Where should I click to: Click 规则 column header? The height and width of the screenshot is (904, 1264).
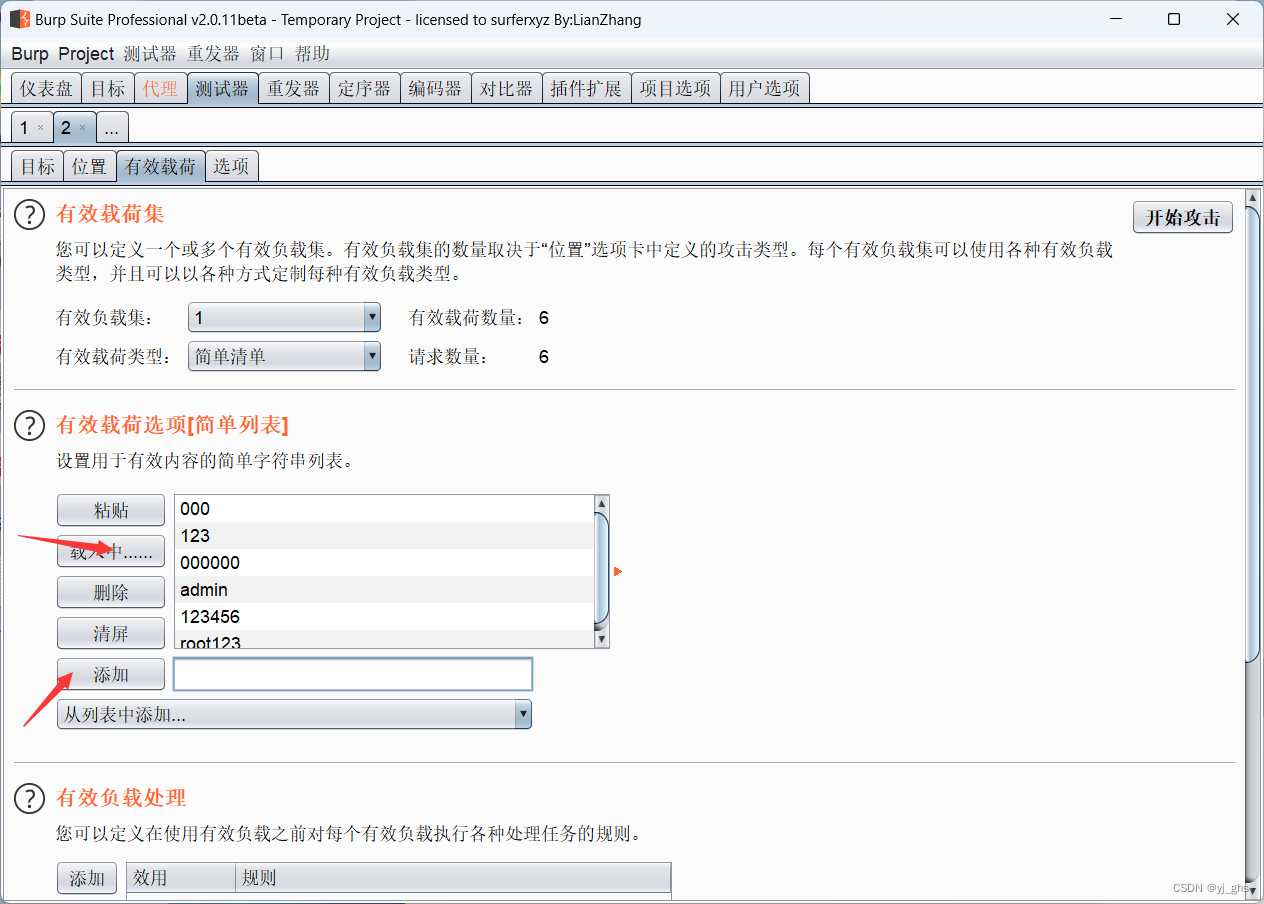coord(453,878)
